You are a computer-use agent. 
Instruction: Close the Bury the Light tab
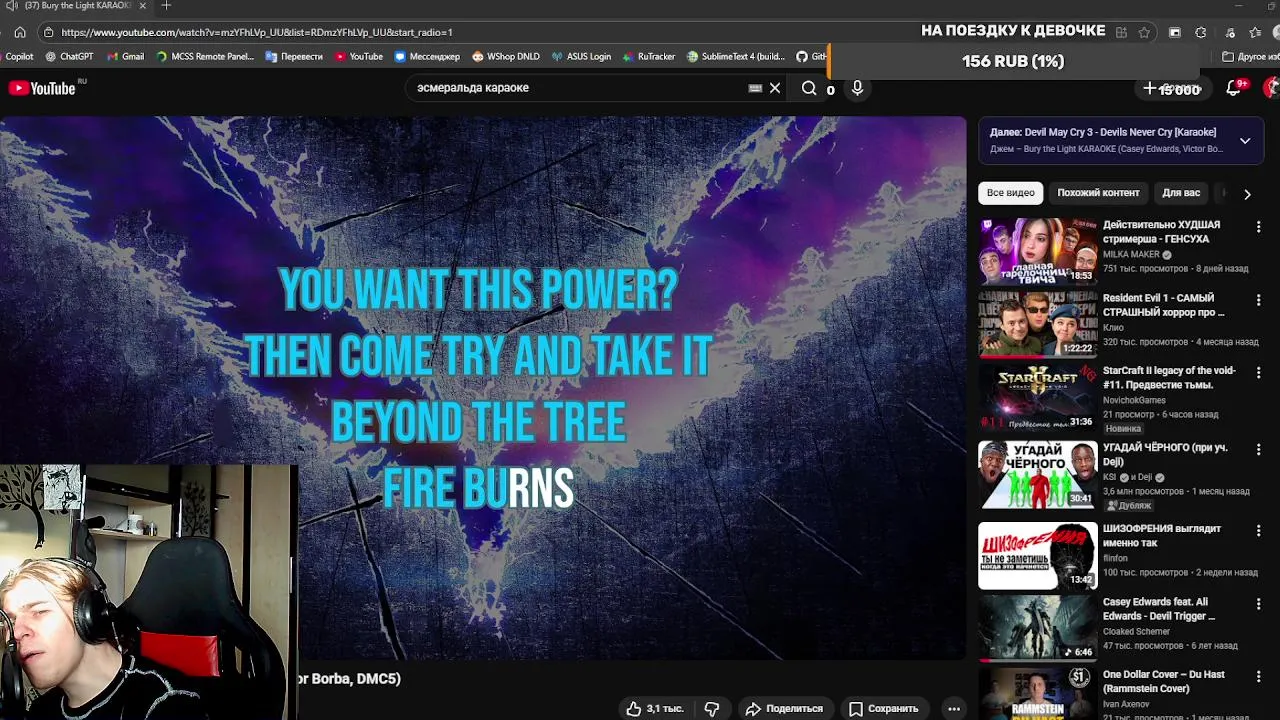(x=142, y=6)
